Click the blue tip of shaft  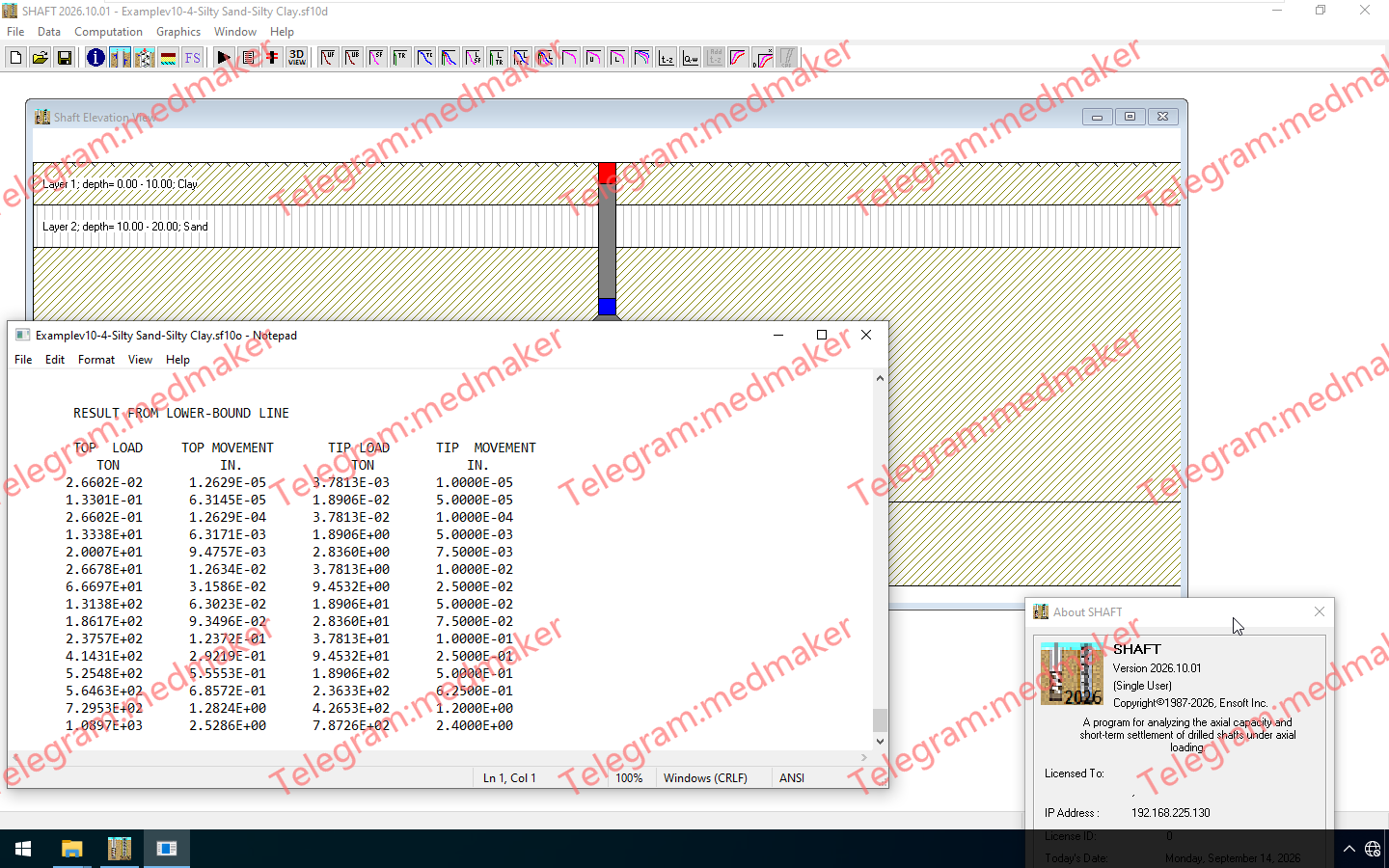click(x=607, y=307)
